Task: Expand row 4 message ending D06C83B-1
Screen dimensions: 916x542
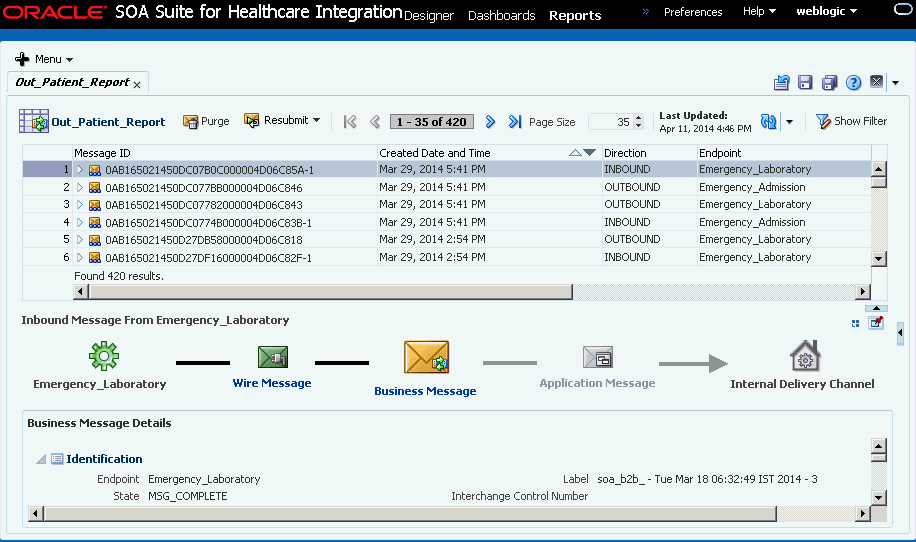Action: tap(80, 223)
